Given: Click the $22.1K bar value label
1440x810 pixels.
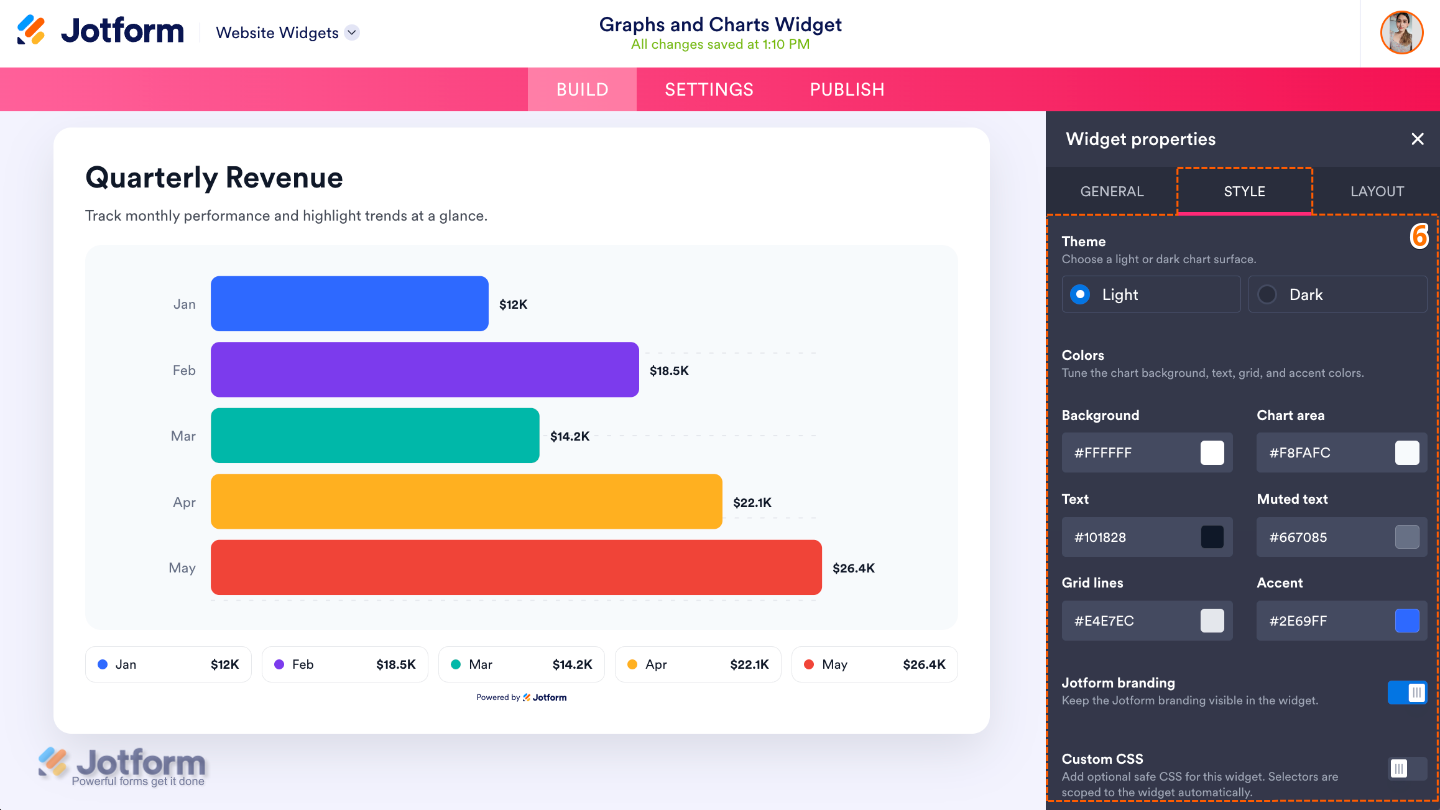Looking at the screenshot, I should click(x=752, y=502).
